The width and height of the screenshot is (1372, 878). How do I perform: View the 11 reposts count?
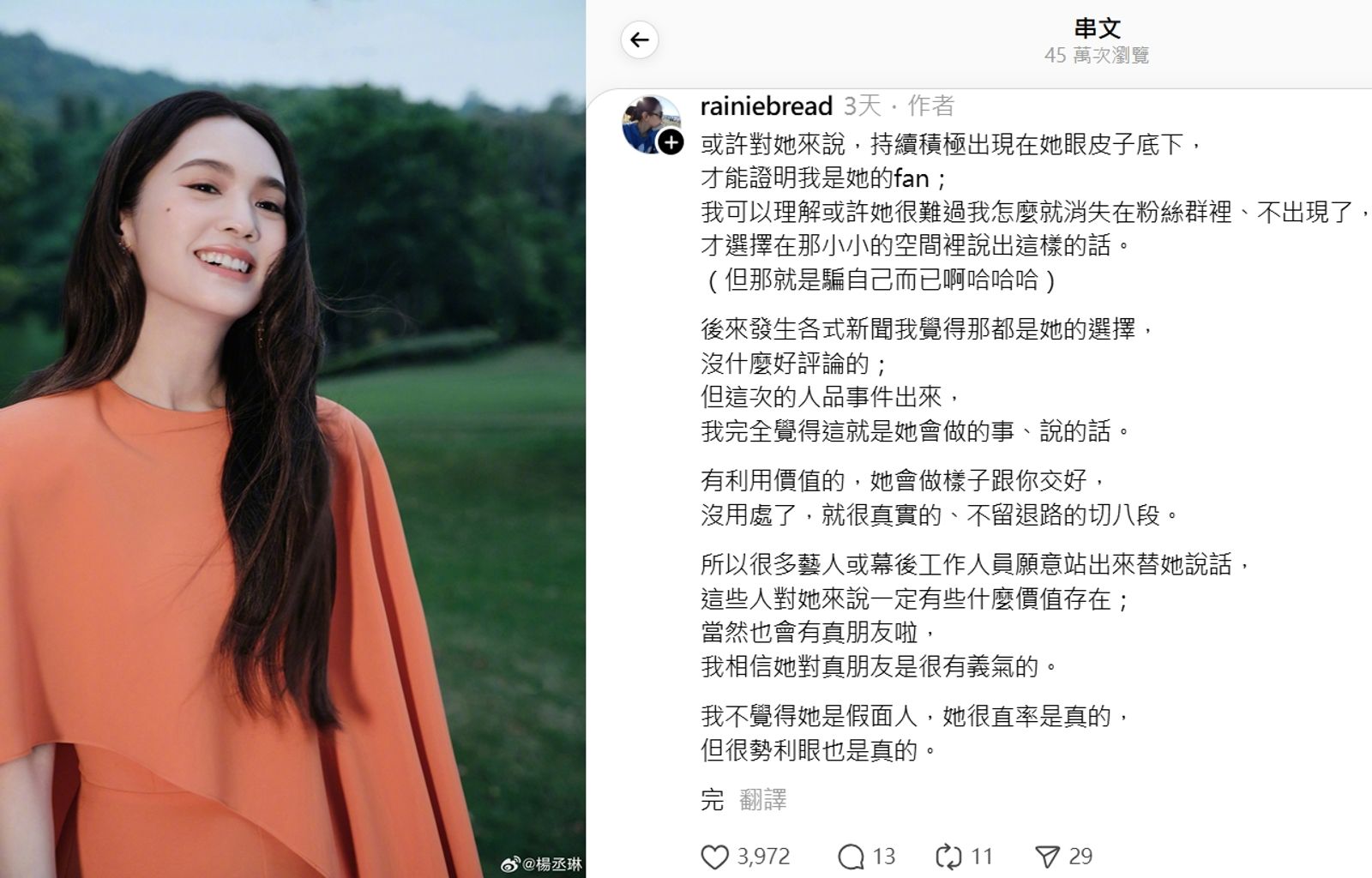tap(982, 857)
